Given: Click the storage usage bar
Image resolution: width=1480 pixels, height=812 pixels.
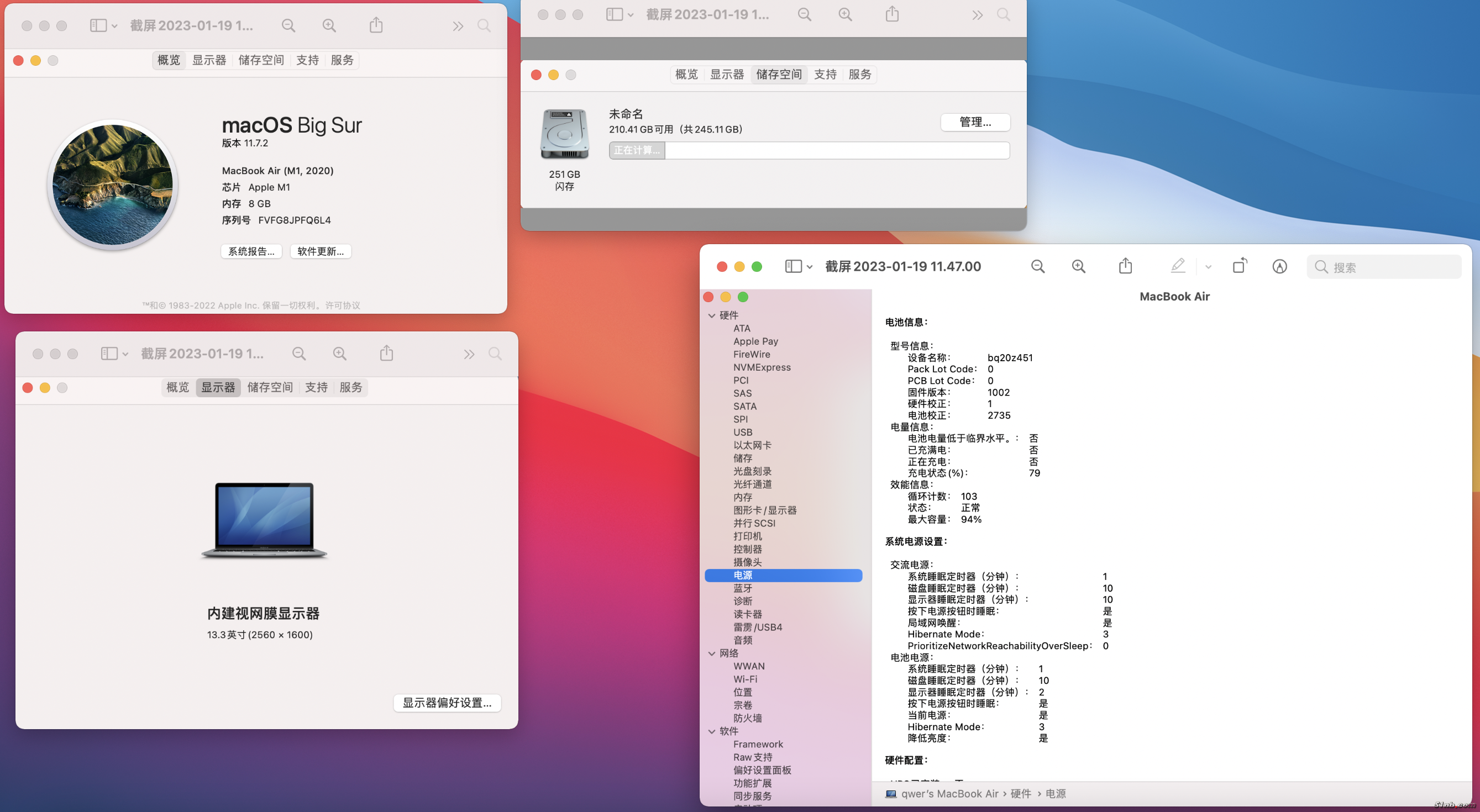Looking at the screenshot, I should pyautogui.click(x=809, y=150).
